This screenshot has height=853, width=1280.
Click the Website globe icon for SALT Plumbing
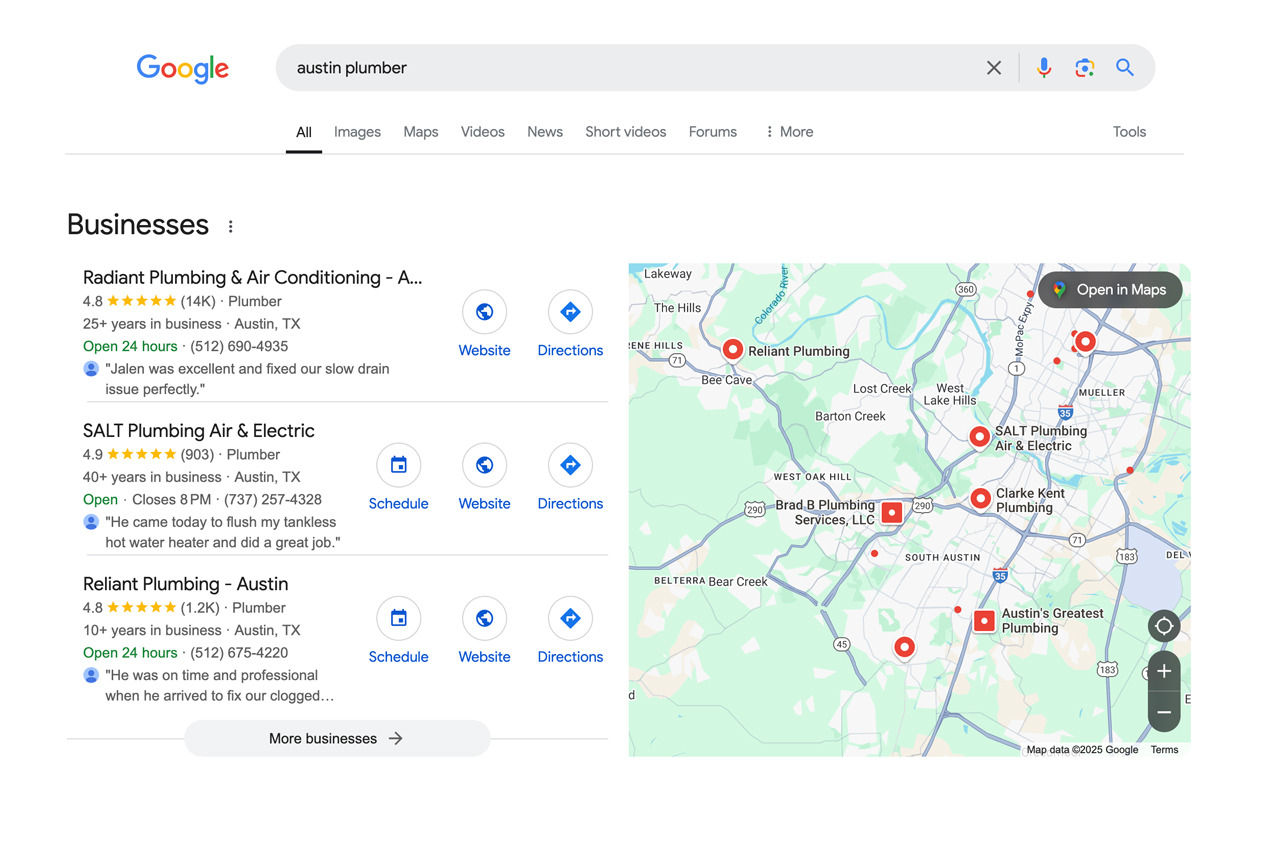pyautogui.click(x=484, y=465)
